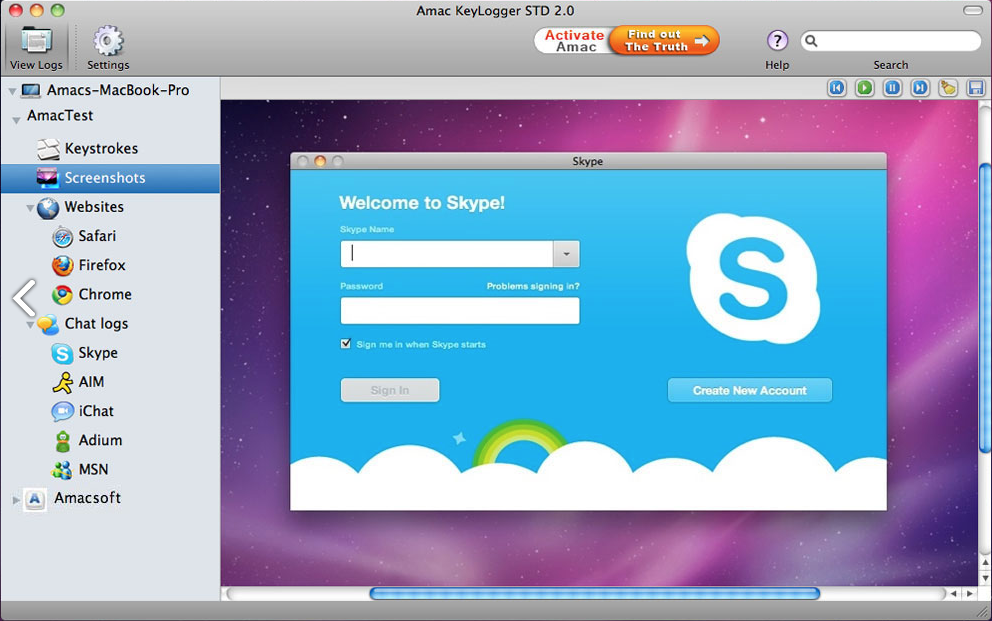The width and height of the screenshot is (992, 621).
Task: Select the Amacsoft user icon
Action: 35,499
